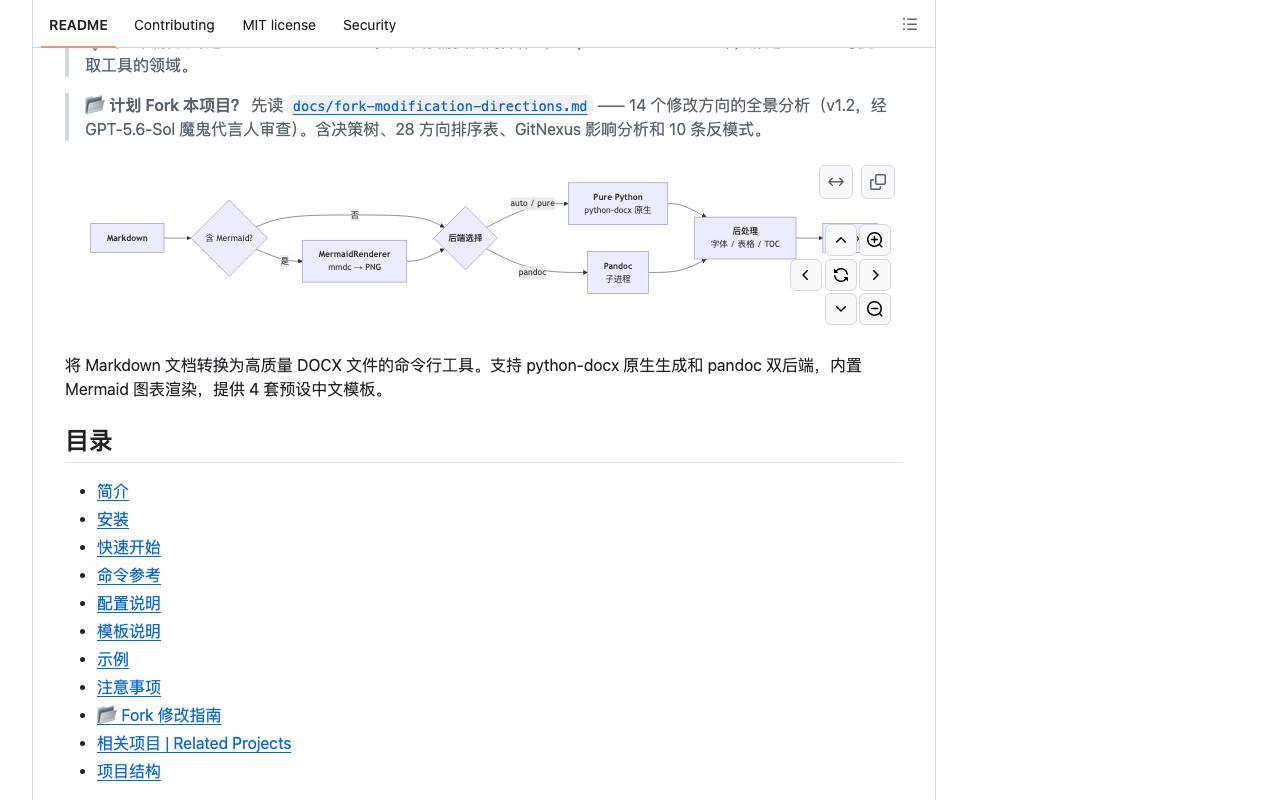Open the 命令参考 section link
This screenshot has width=1280, height=800.
(x=129, y=575)
